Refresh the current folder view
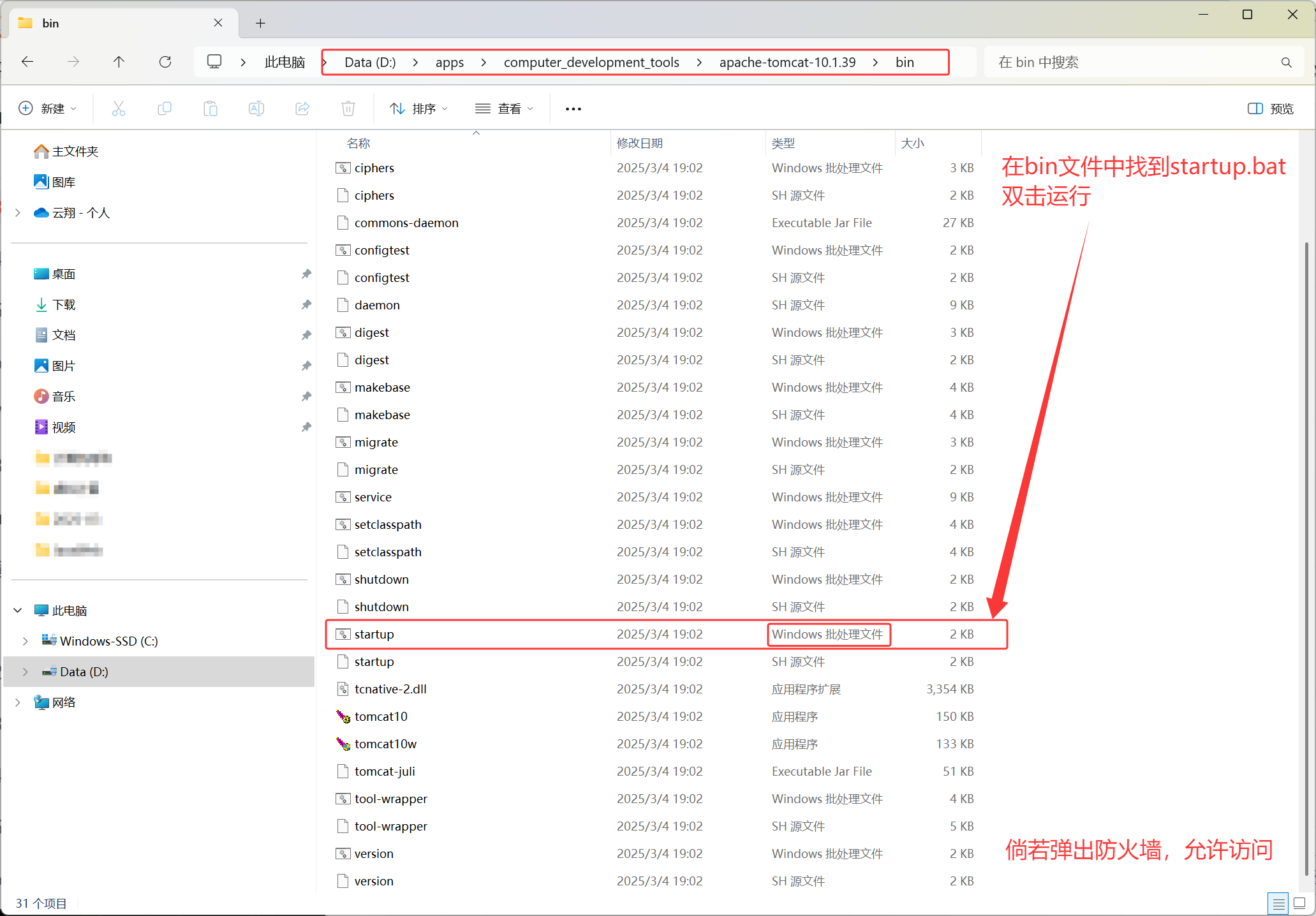The image size is (1316, 916). tap(165, 62)
